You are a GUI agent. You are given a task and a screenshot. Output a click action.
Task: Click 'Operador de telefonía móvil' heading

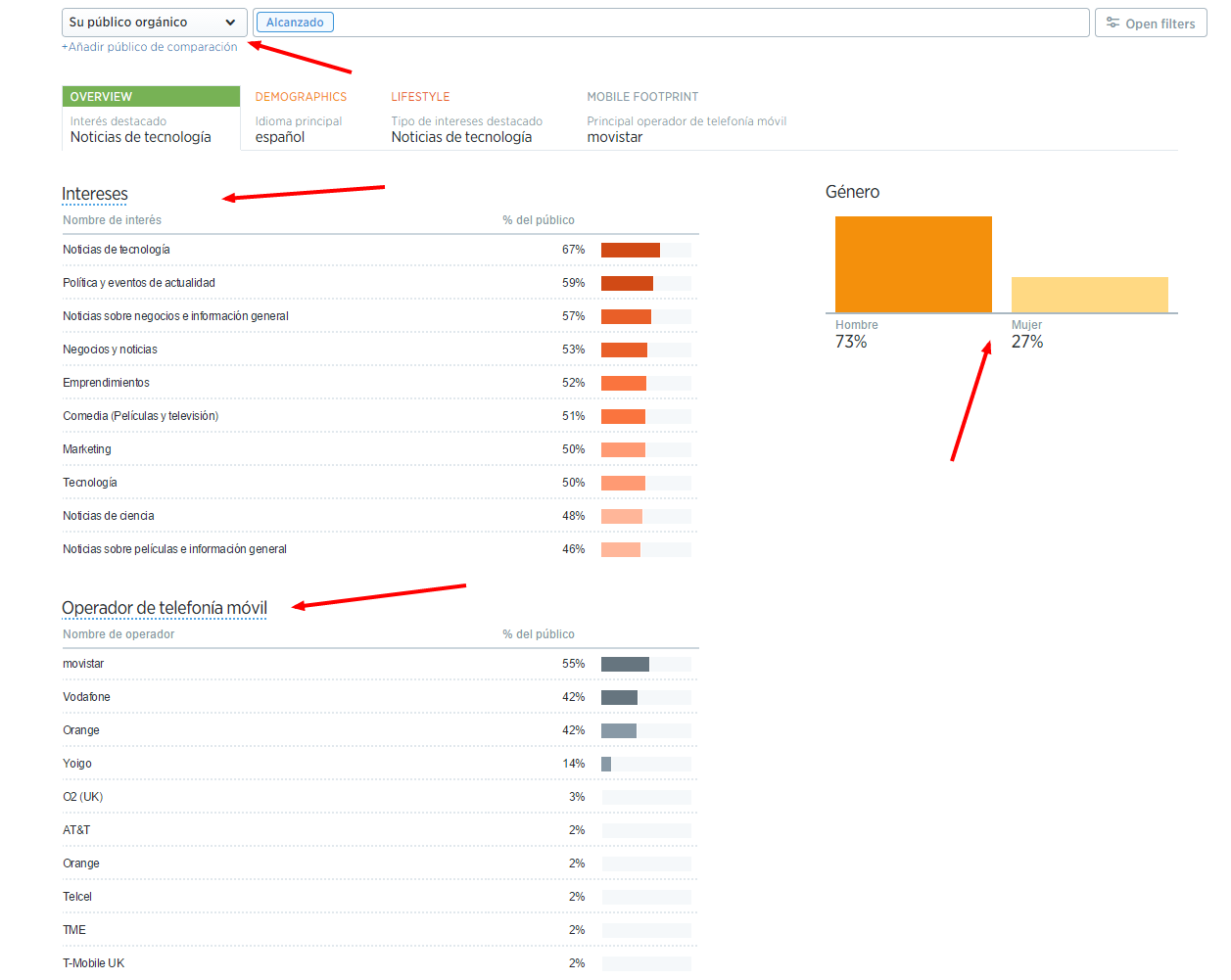point(165,608)
